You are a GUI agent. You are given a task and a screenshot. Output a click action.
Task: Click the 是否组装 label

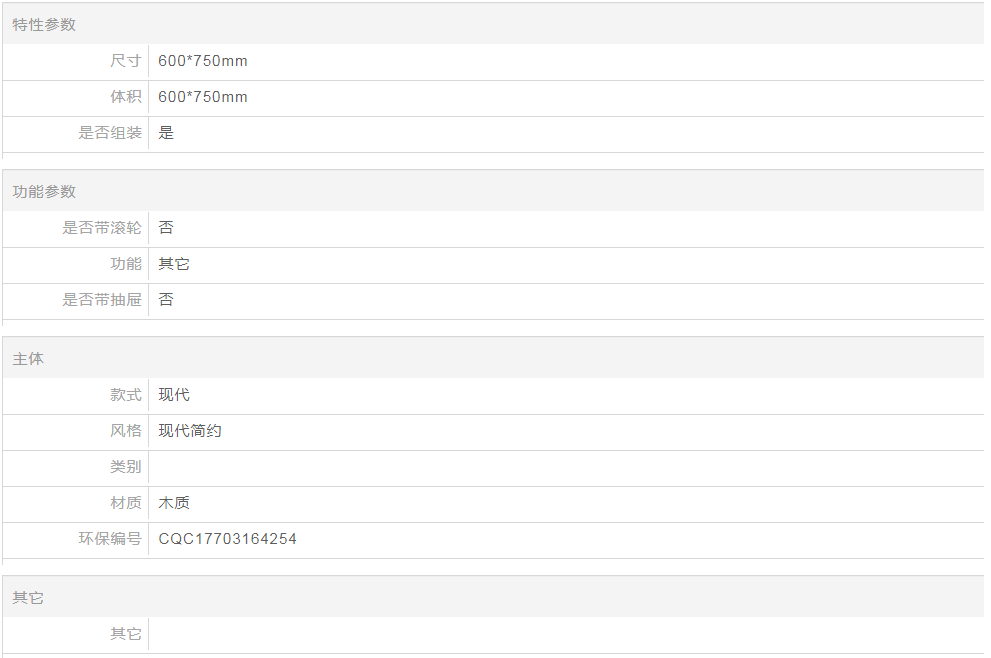click(110, 133)
